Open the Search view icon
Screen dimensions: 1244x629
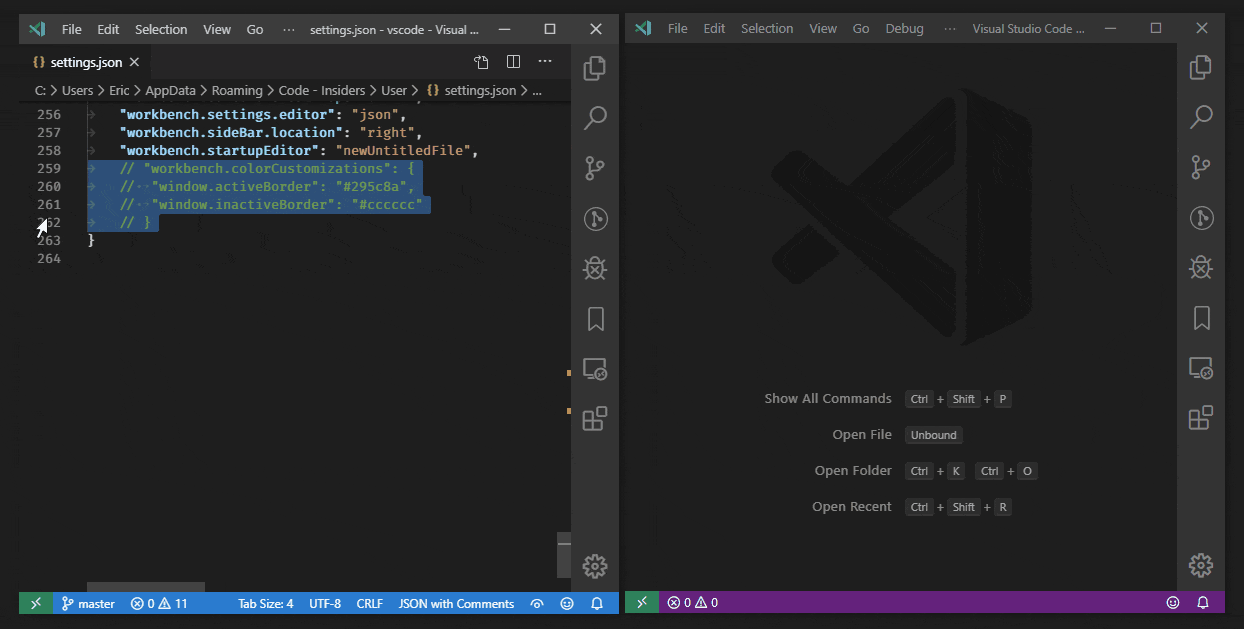click(x=595, y=117)
